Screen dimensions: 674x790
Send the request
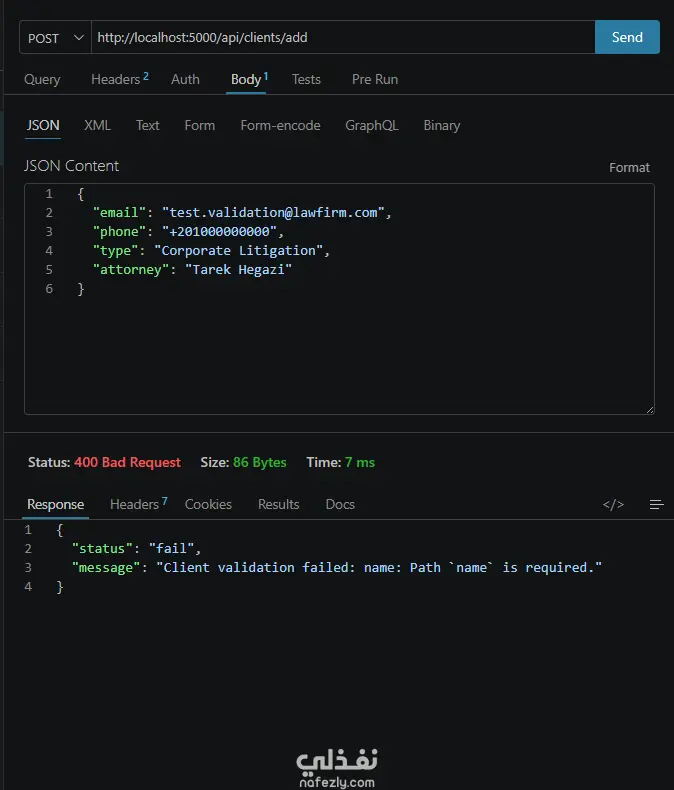627,37
